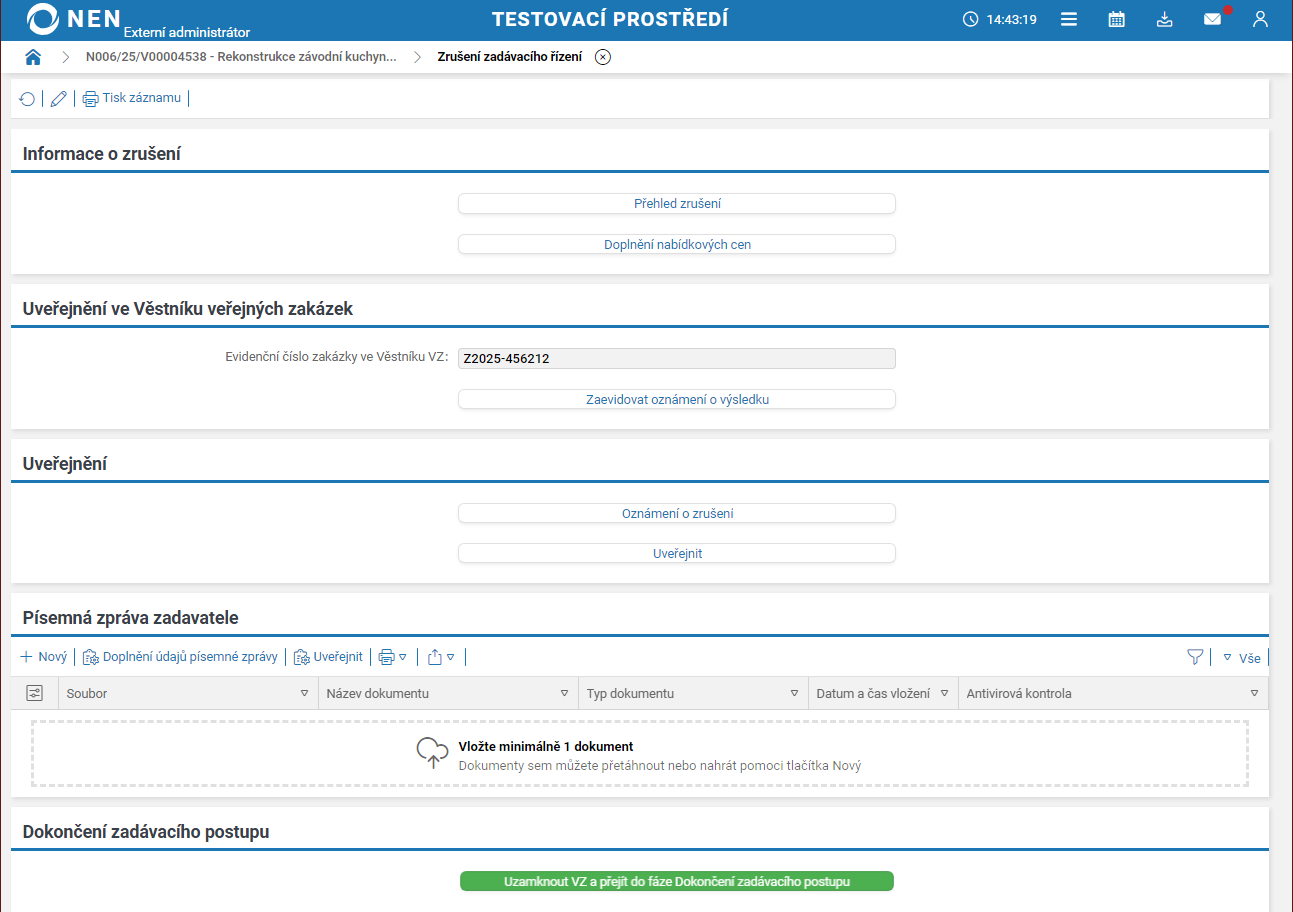Click Zaevidovat oznámení o výsledku
Viewport: 1293px width, 912px height.
coord(677,399)
